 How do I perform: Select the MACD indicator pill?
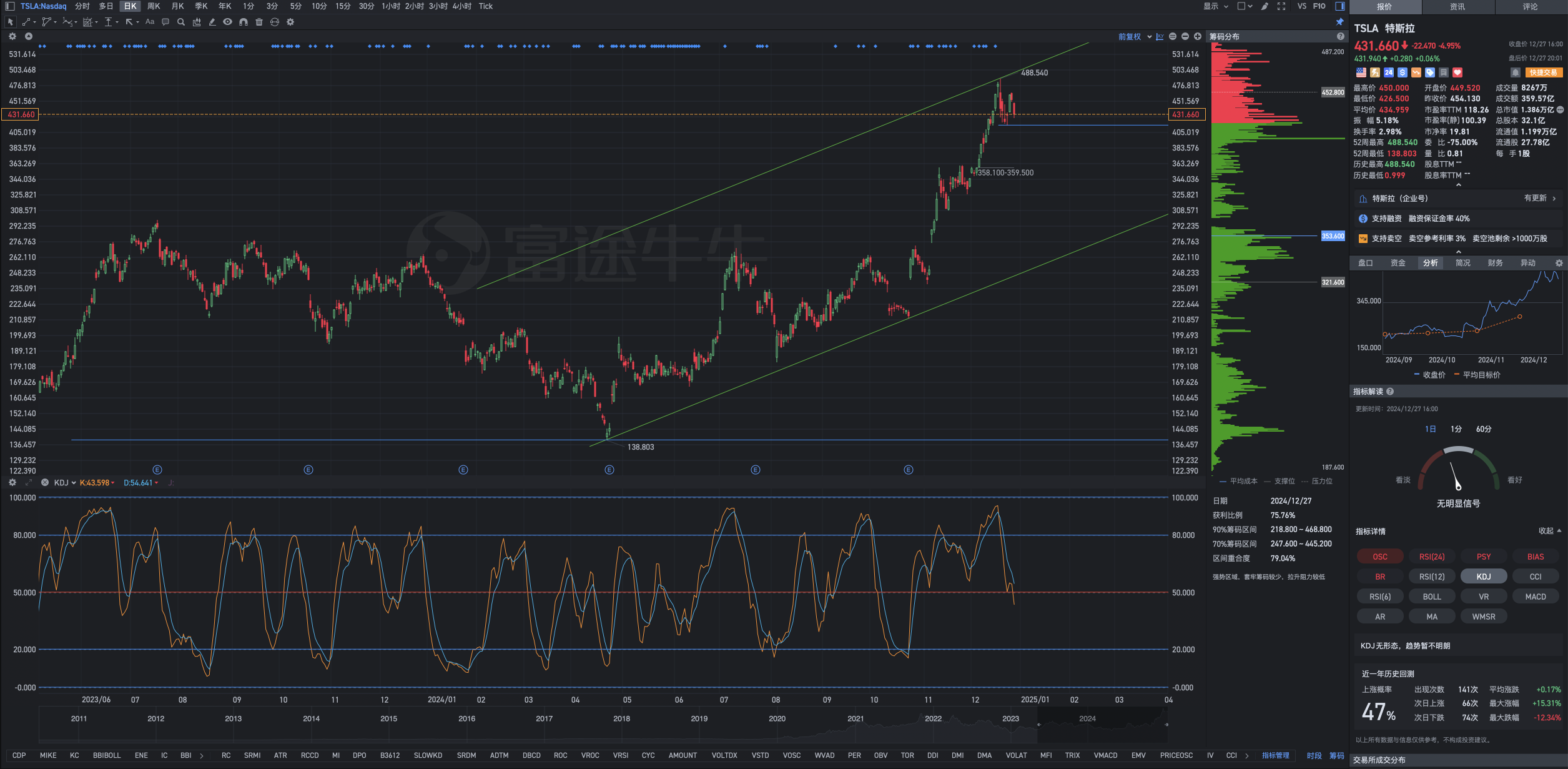click(x=1536, y=597)
